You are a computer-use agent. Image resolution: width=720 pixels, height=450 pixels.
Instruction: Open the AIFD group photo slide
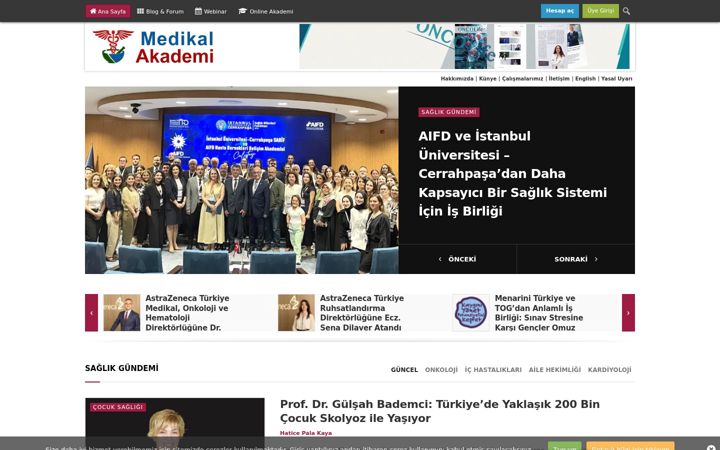[x=242, y=180]
